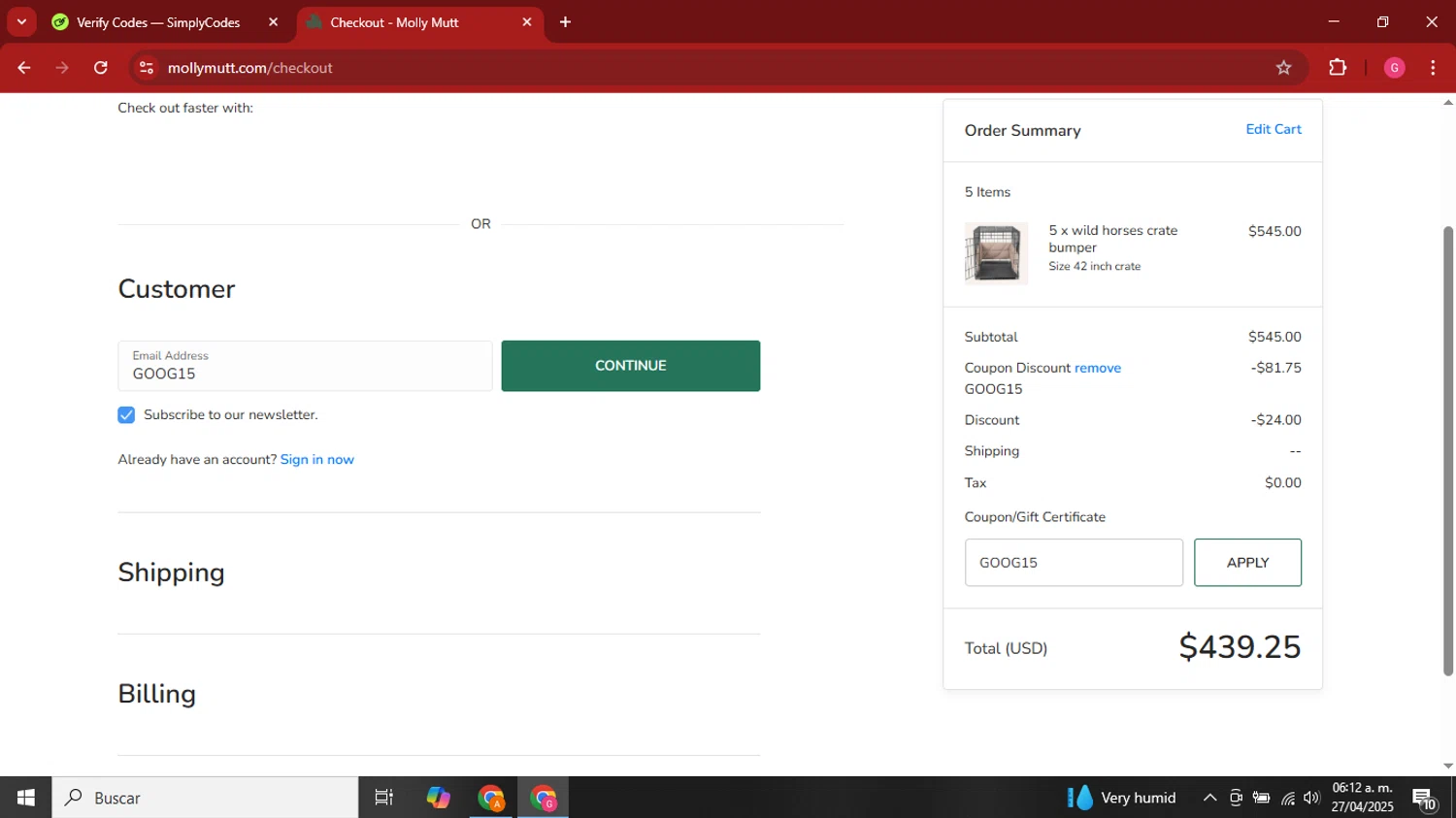
Task: Open Chrome's three-dot menu
Action: [1433, 68]
